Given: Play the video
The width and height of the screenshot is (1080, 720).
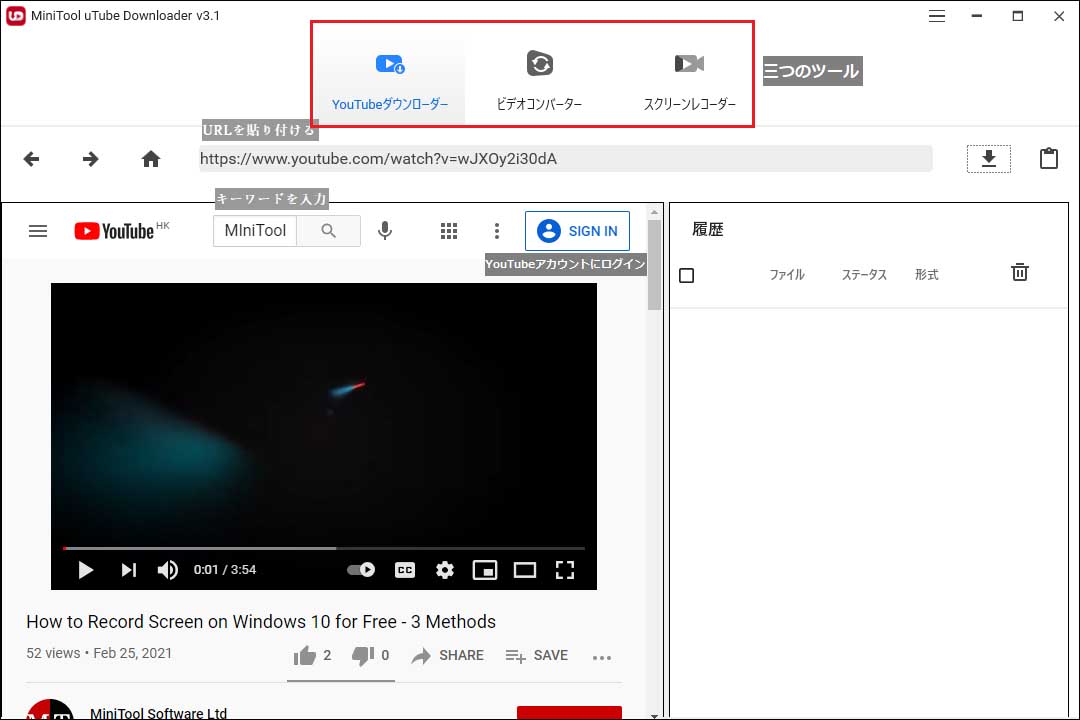Looking at the screenshot, I should 85,570.
